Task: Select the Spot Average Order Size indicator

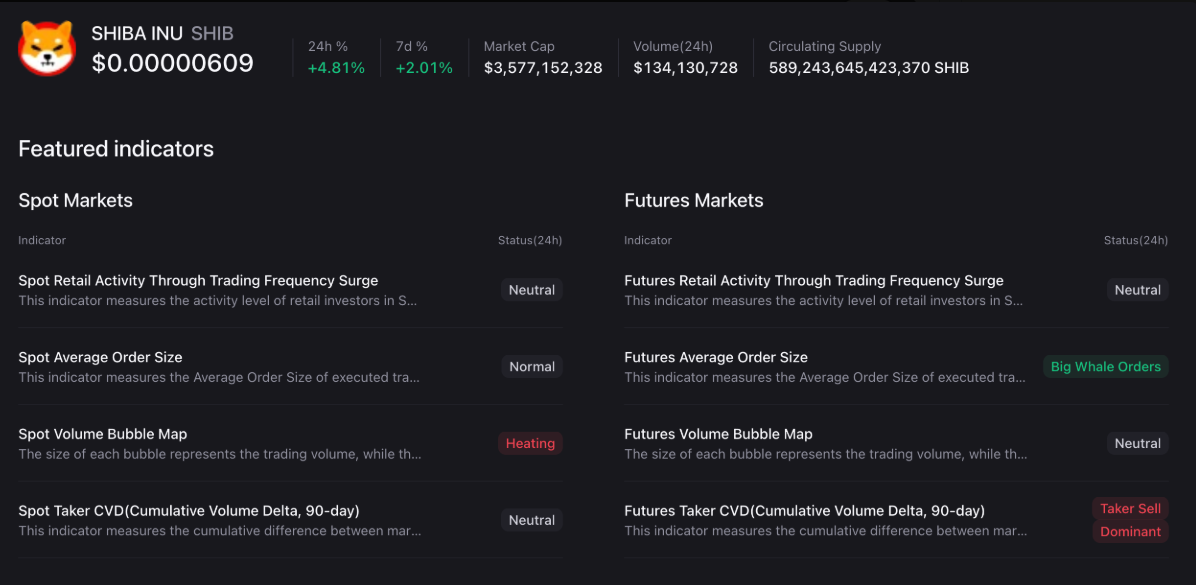Action: 100,357
